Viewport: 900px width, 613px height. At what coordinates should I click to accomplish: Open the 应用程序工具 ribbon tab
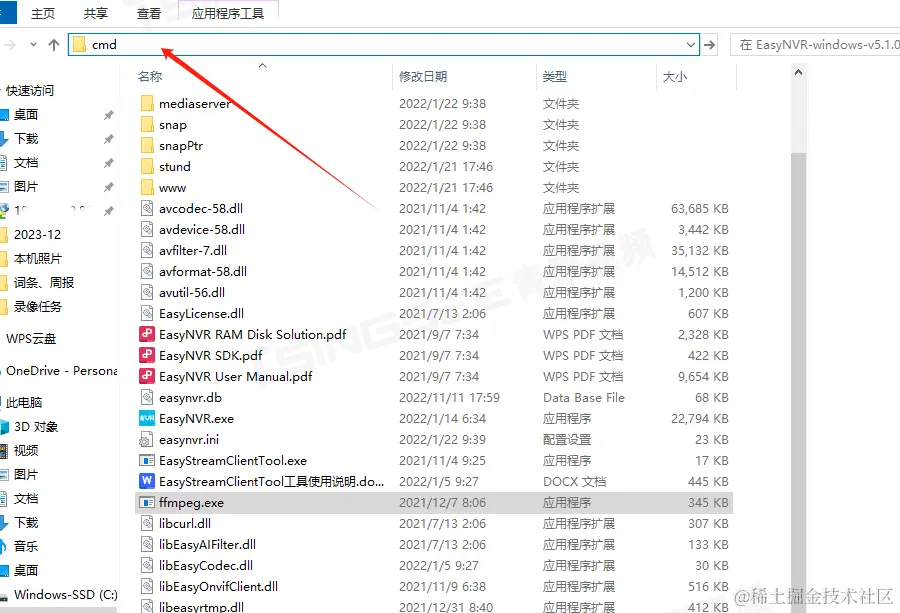click(x=228, y=13)
